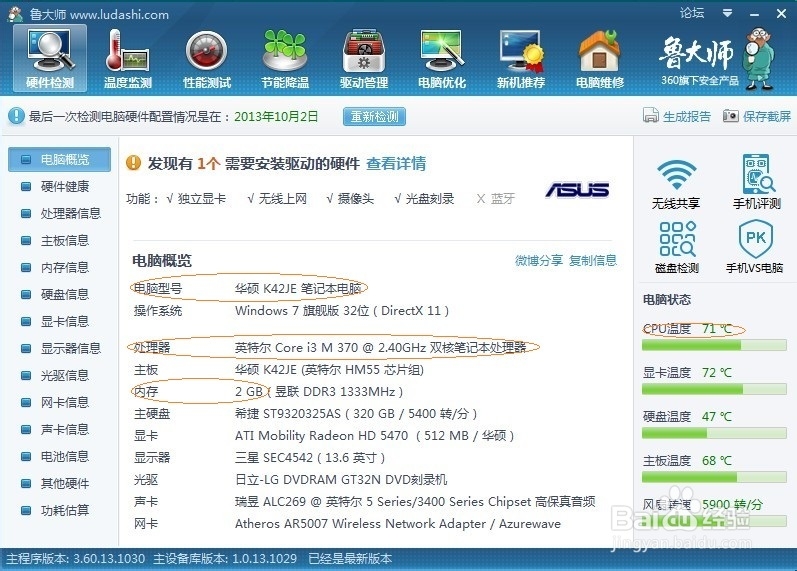Select 电脑概览 in the sidebar
The height and width of the screenshot is (571, 797).
[x=59, y=160]
